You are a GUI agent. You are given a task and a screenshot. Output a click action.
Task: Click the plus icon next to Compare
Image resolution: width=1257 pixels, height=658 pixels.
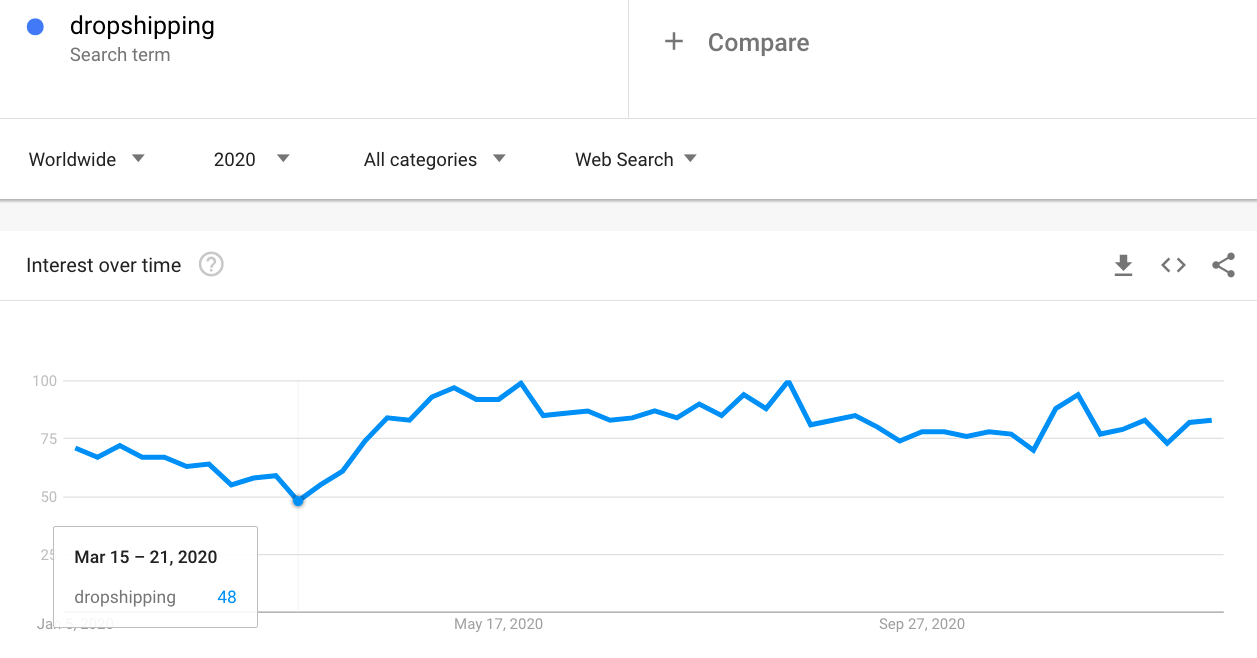pos(674,42)
